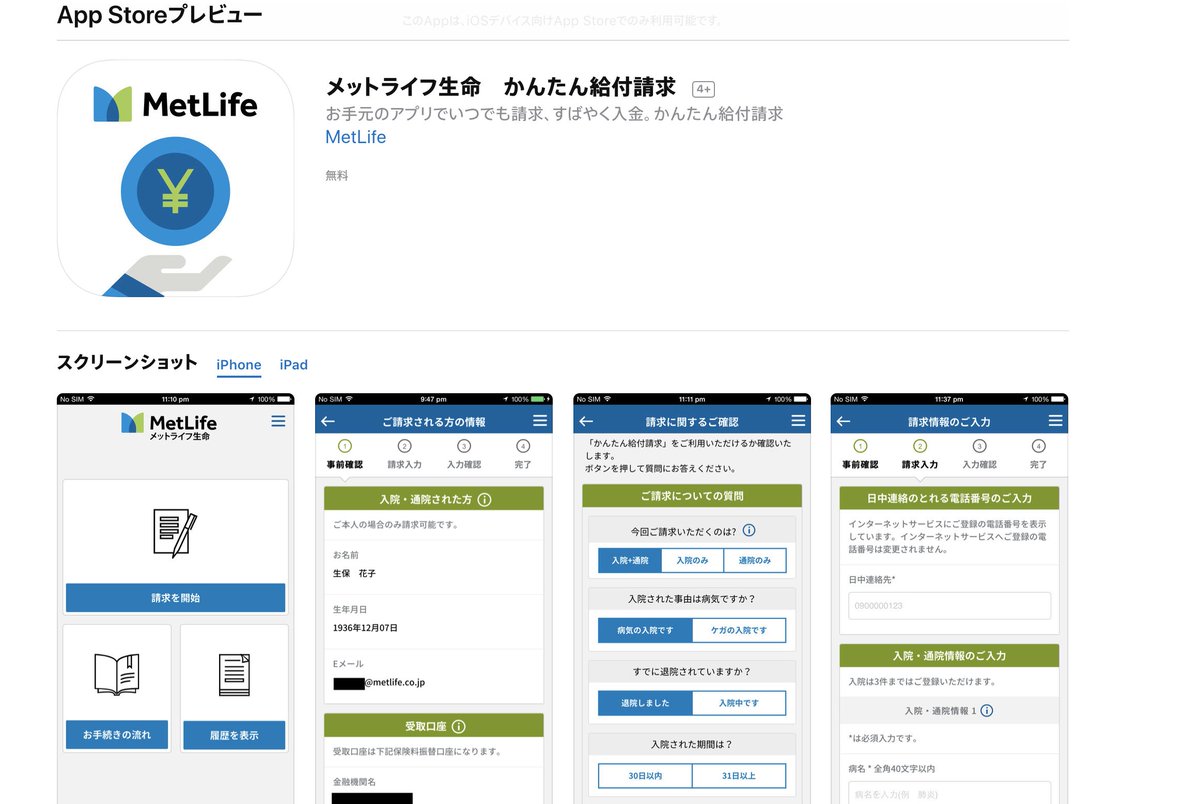Image resolution: width=1200 pixels, height=804 pixels.
Task: Open hamburger menu in ご請求される方の情報 header
Action: click(x=540, y=421)
